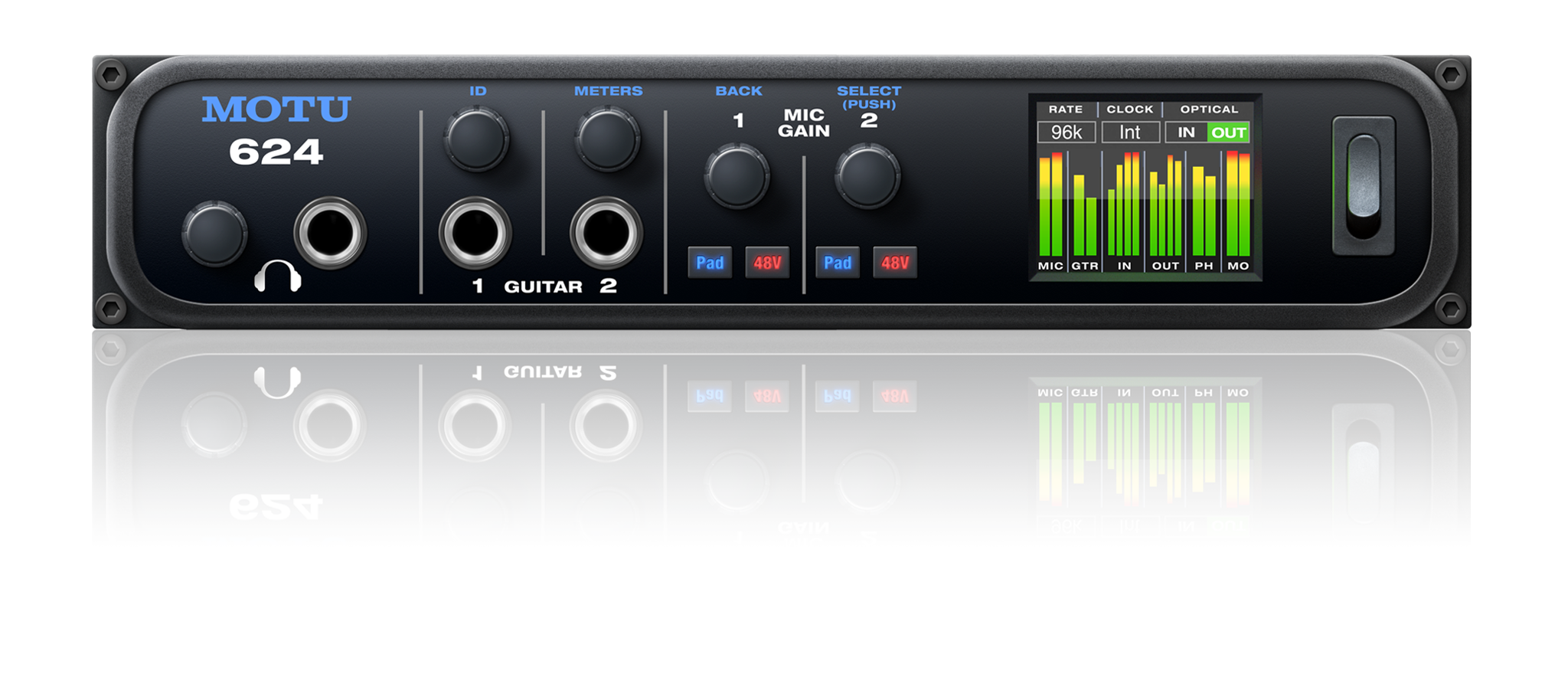Click the PH meter label
The image size is (1568, 677).
[x=1204, y=266]
